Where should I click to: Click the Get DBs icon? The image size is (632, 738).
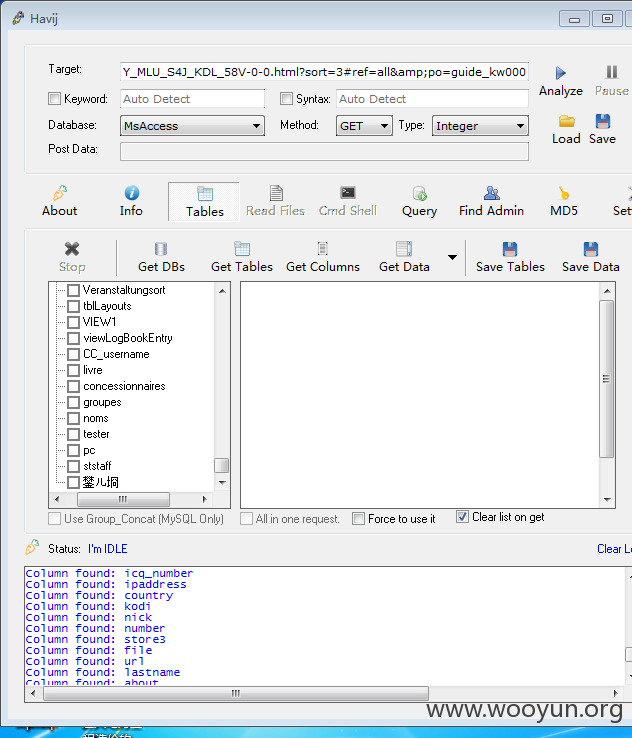coord(161,249)
